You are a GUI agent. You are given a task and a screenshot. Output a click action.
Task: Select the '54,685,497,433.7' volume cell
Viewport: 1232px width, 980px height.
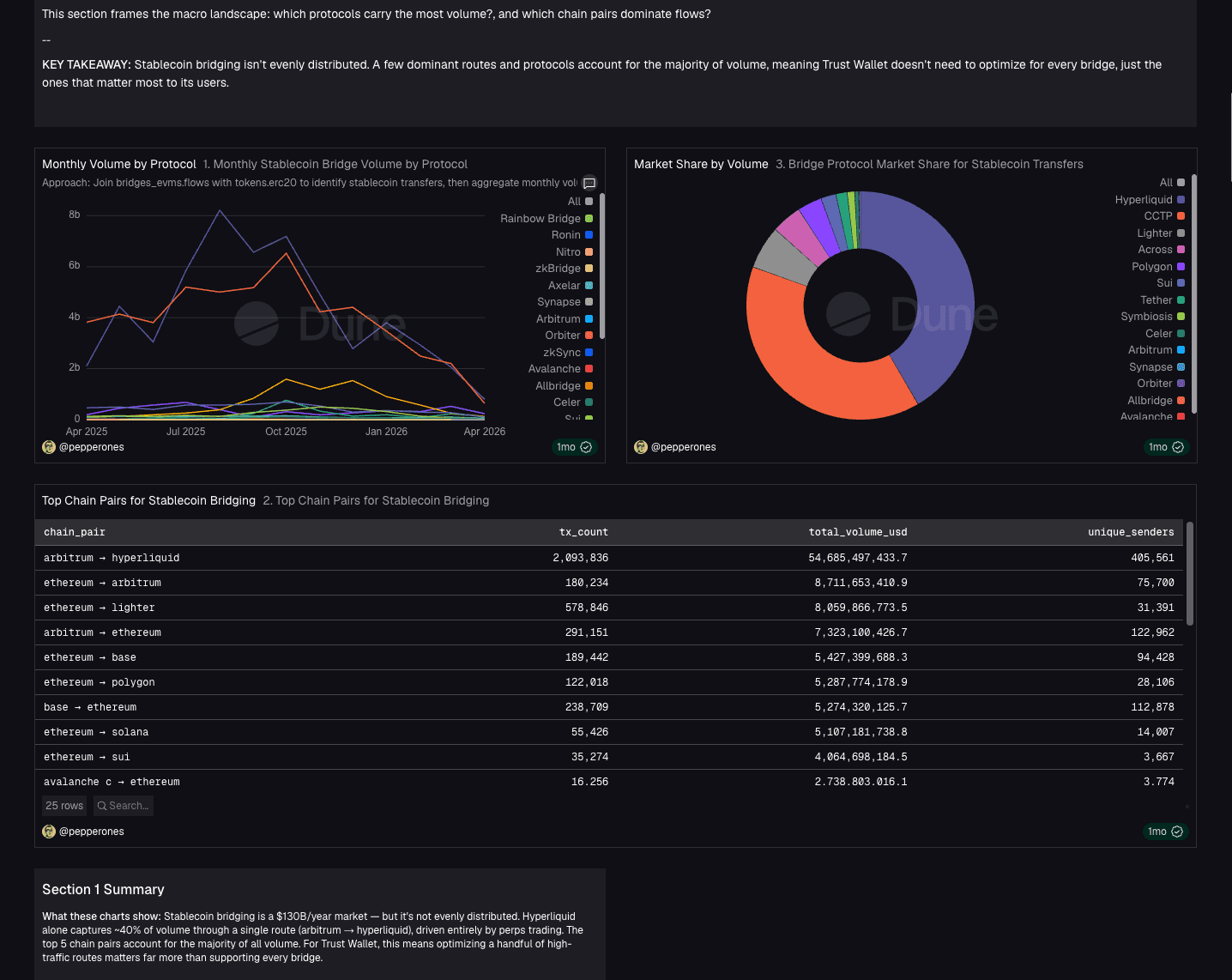[858, 558]
